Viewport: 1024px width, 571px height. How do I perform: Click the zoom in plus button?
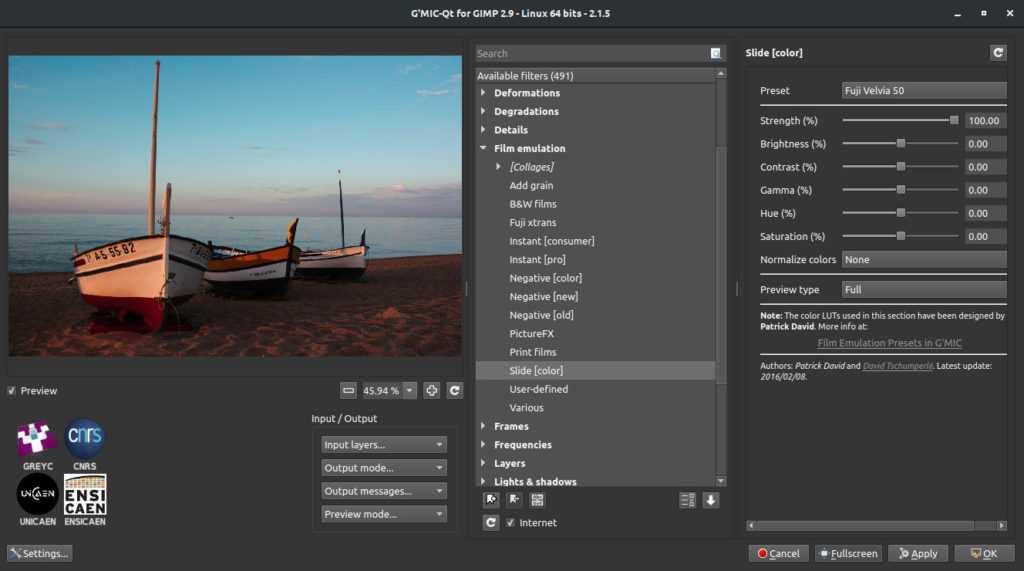pos(432,390)
